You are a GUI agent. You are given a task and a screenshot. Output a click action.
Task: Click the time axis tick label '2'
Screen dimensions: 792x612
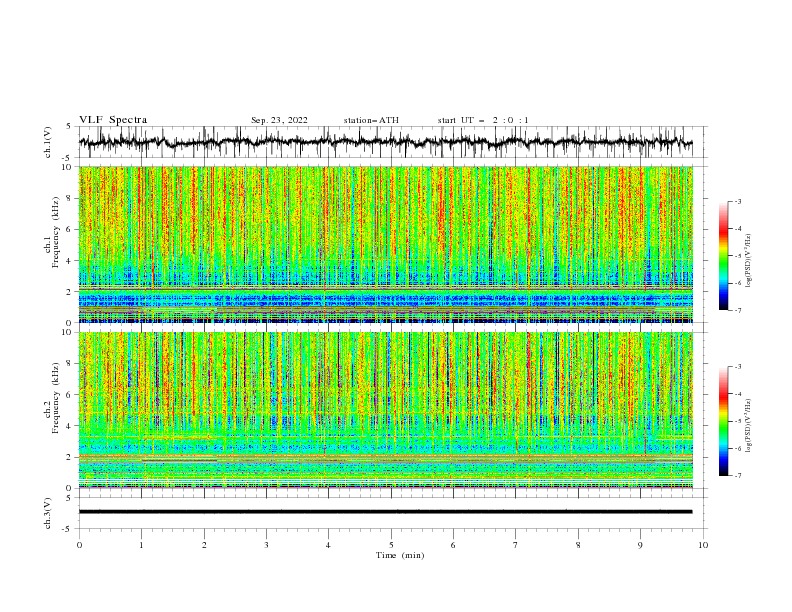click(x=204, y=545)
